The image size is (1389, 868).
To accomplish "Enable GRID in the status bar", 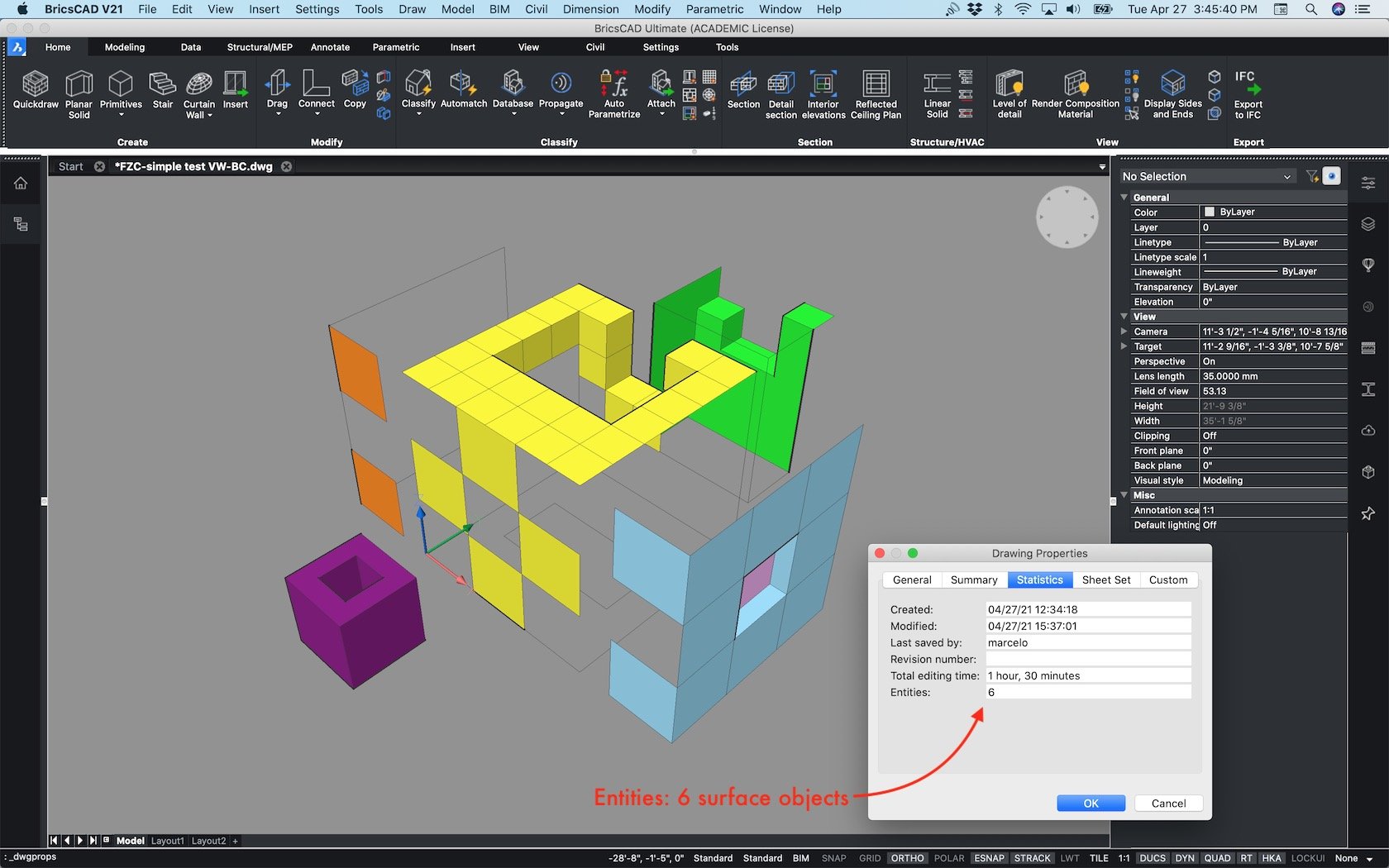I will tap(870, 858).
